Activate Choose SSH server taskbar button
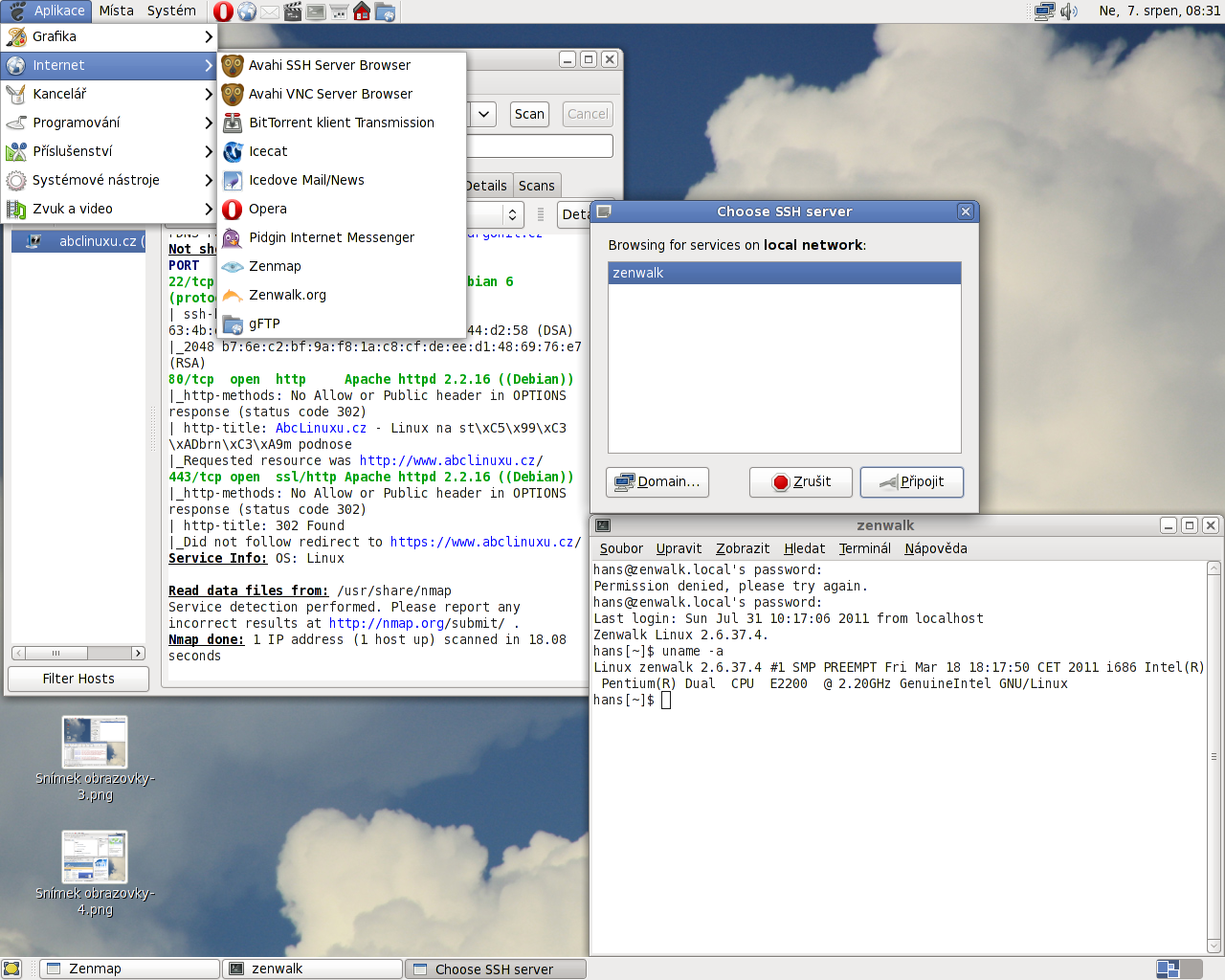1225x980 pixels. click(x=496, y=969)
